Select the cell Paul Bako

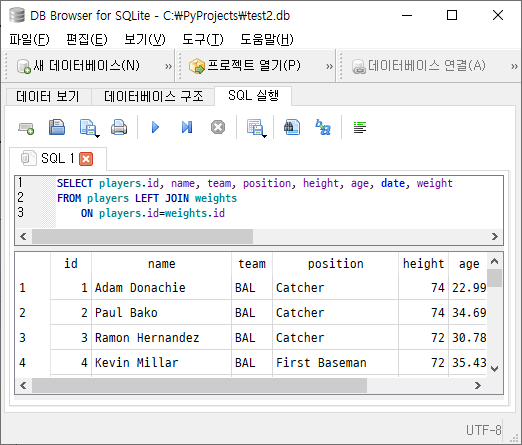click(161, 313)
